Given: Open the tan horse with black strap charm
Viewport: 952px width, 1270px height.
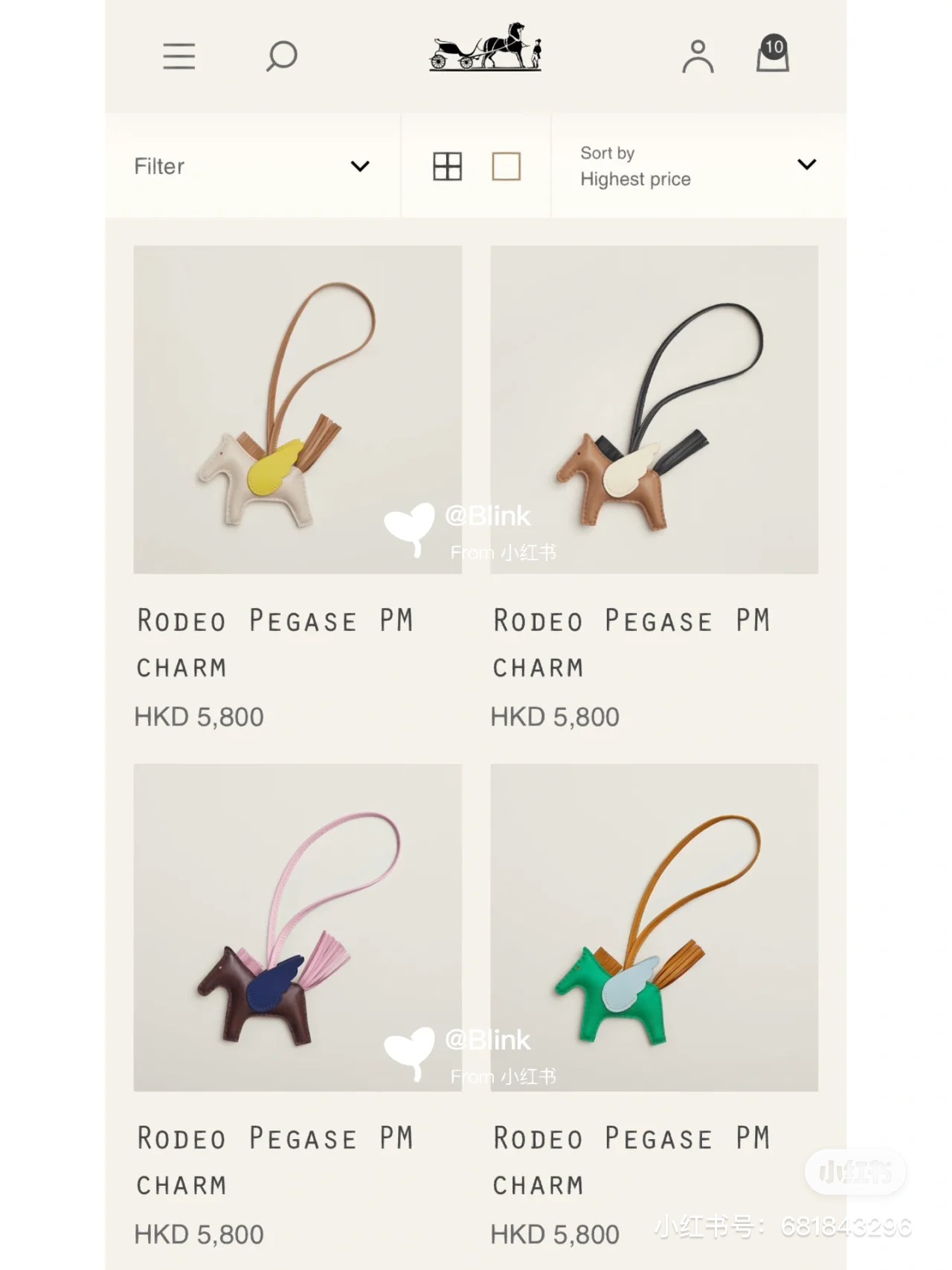Looking at the screenshot, I should pos(654,409).
